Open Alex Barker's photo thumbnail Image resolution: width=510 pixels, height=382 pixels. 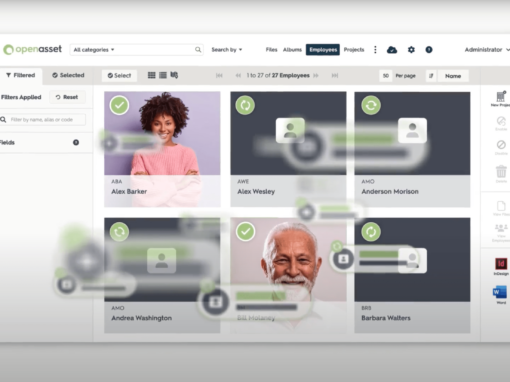click(x=162, y=133)
